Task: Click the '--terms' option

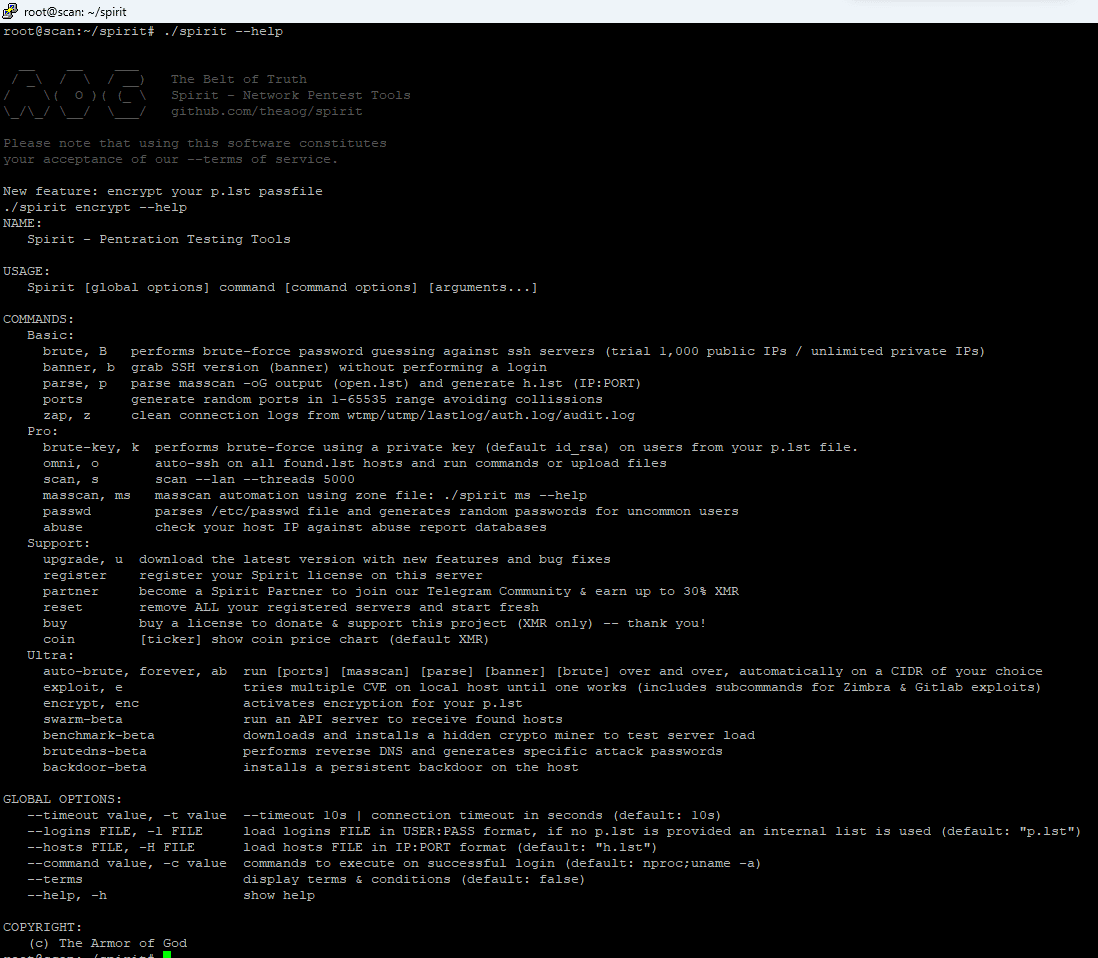Action: click(55, 880)
